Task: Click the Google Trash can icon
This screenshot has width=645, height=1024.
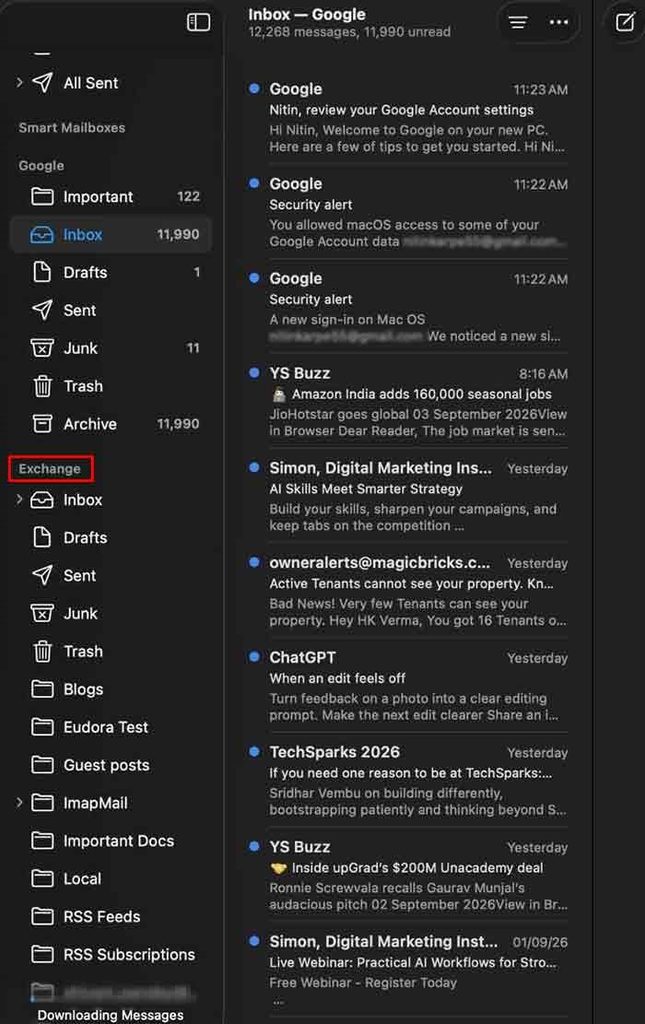Action: (42, 386)
